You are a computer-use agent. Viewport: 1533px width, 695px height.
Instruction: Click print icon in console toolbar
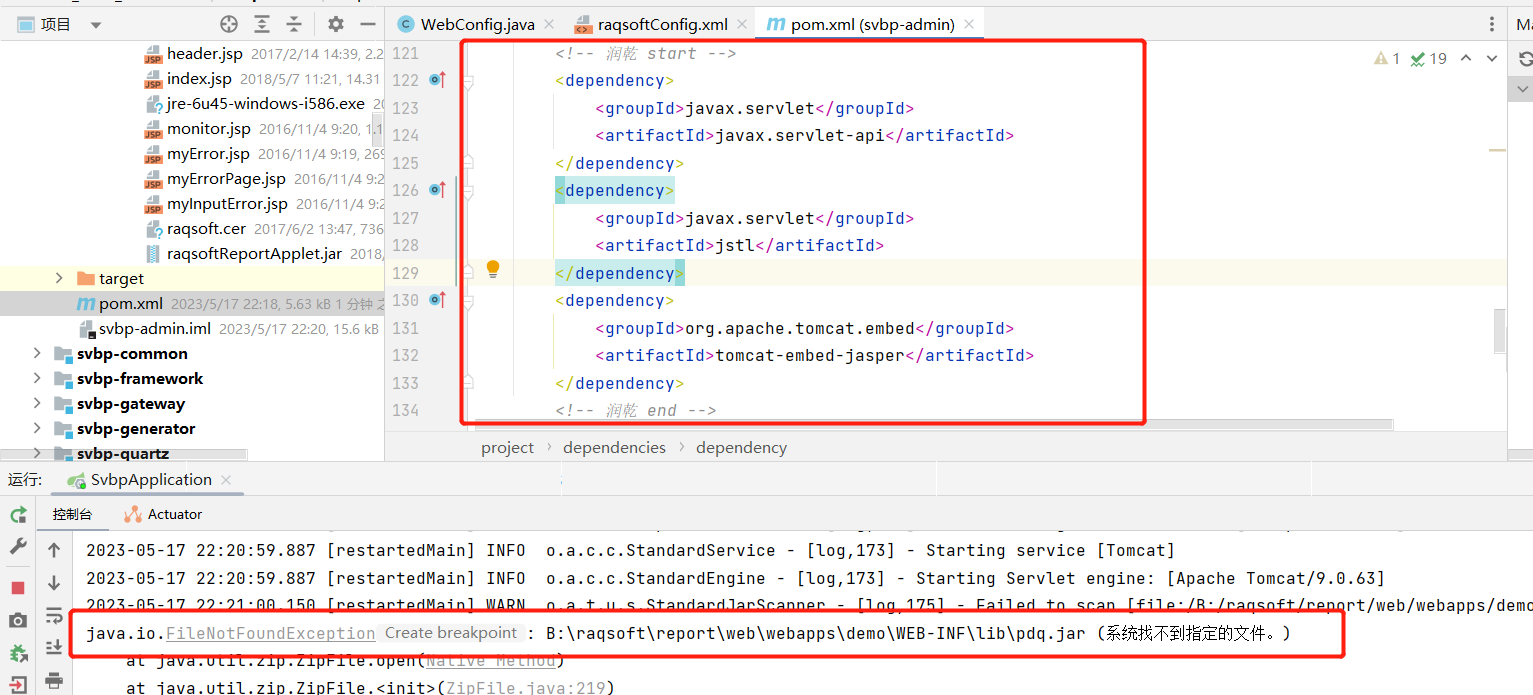tap(54, 681)
